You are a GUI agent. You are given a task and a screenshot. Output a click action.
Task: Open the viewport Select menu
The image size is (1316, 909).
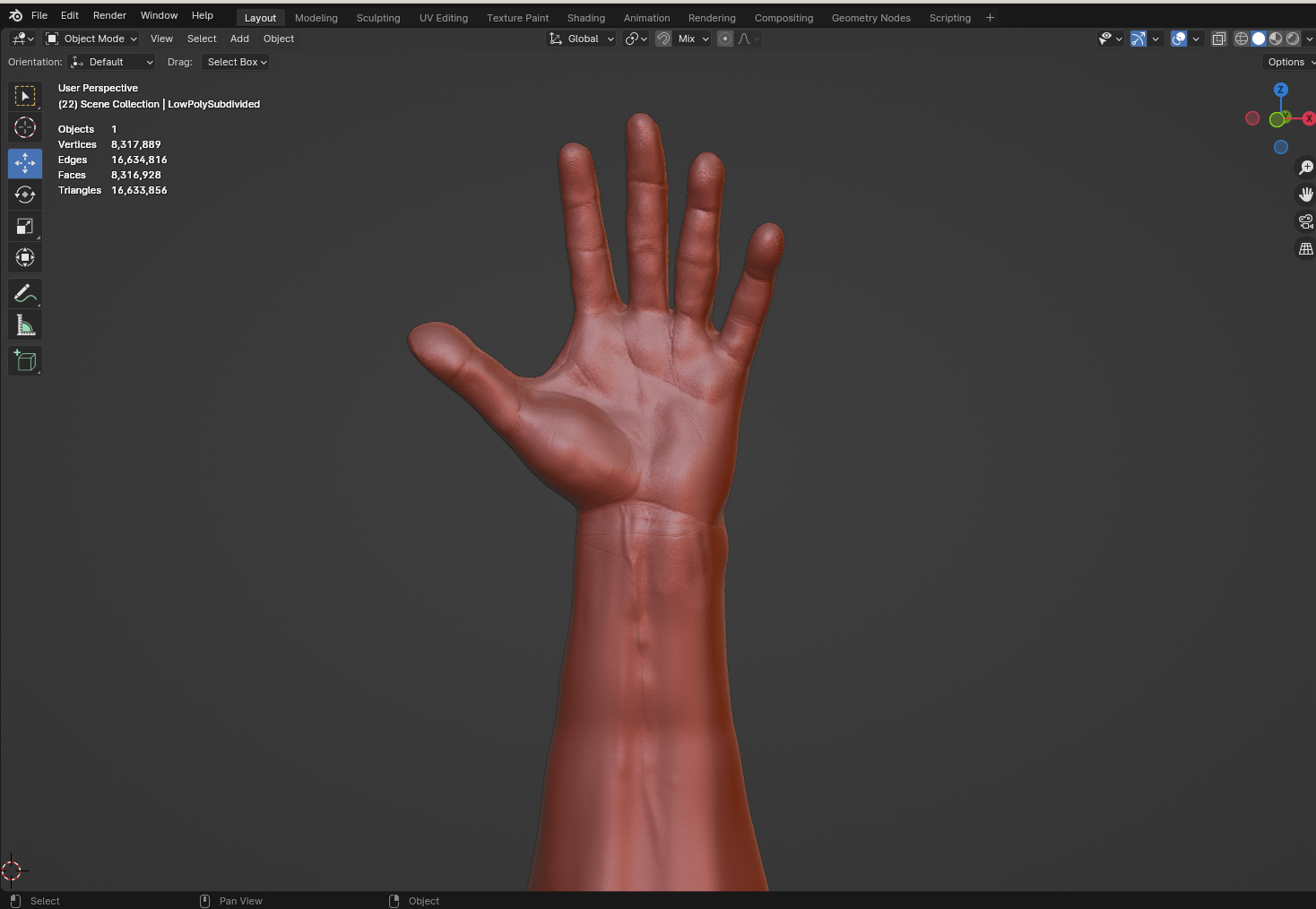(202, 39)
